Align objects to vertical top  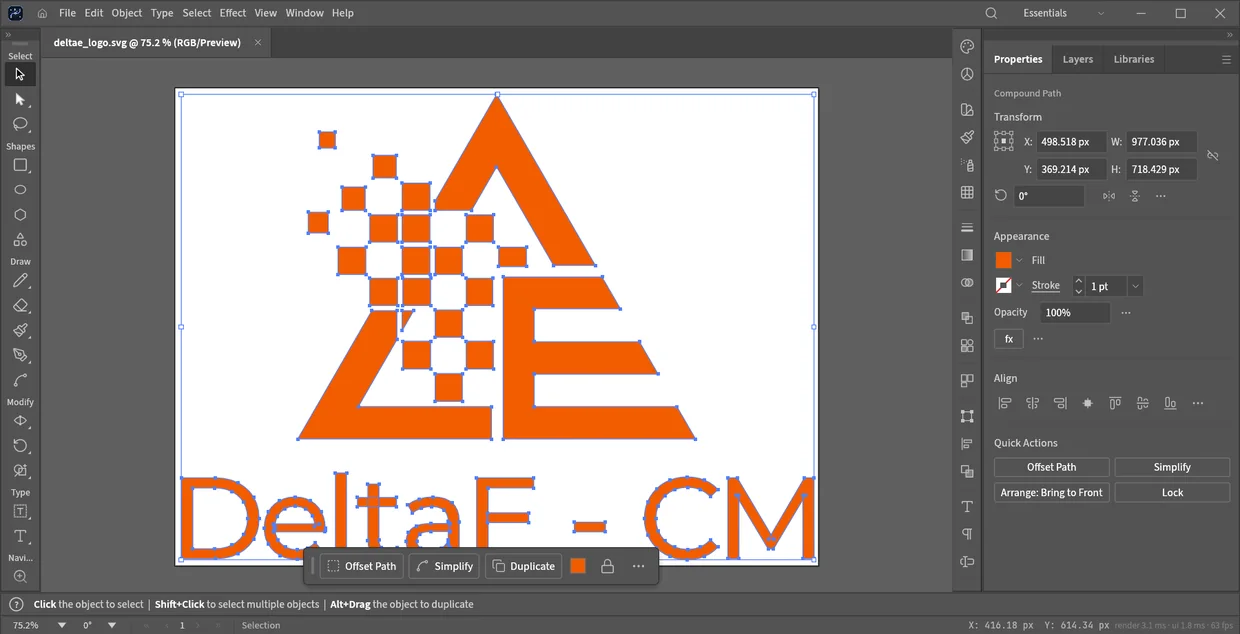(x=1115, y=403)
